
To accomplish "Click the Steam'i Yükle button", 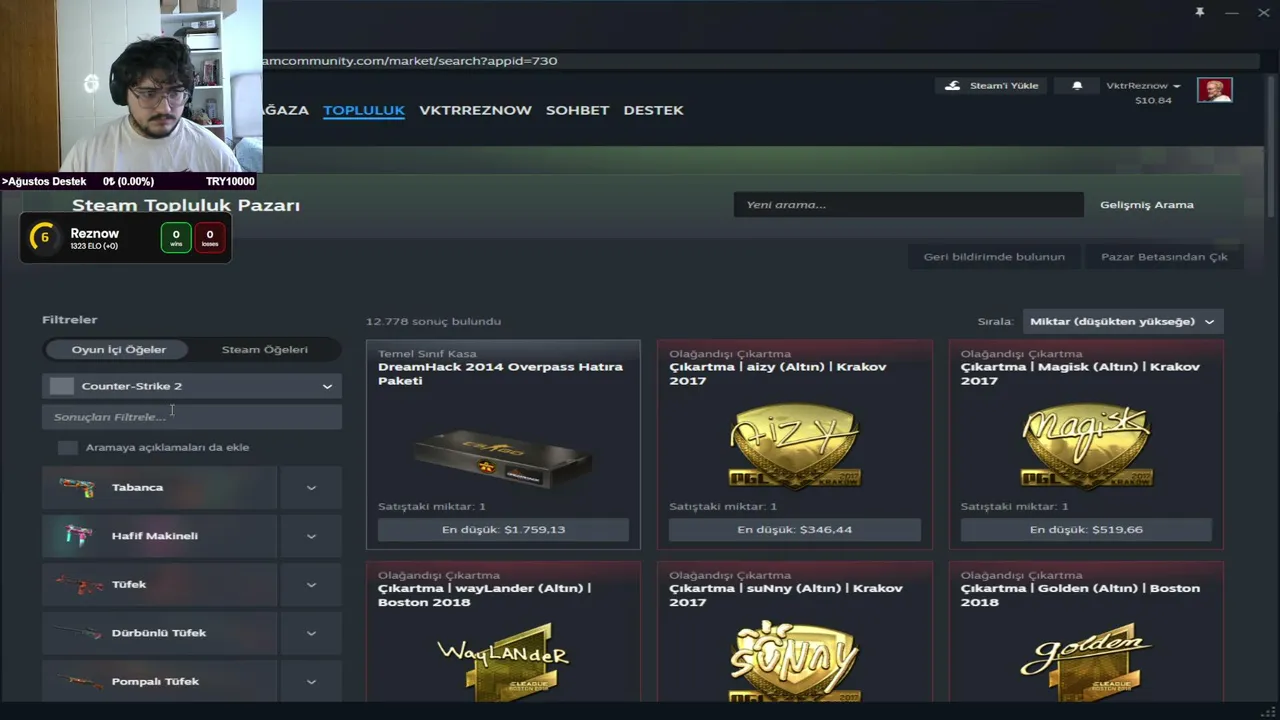I will (x=992, y=86).
